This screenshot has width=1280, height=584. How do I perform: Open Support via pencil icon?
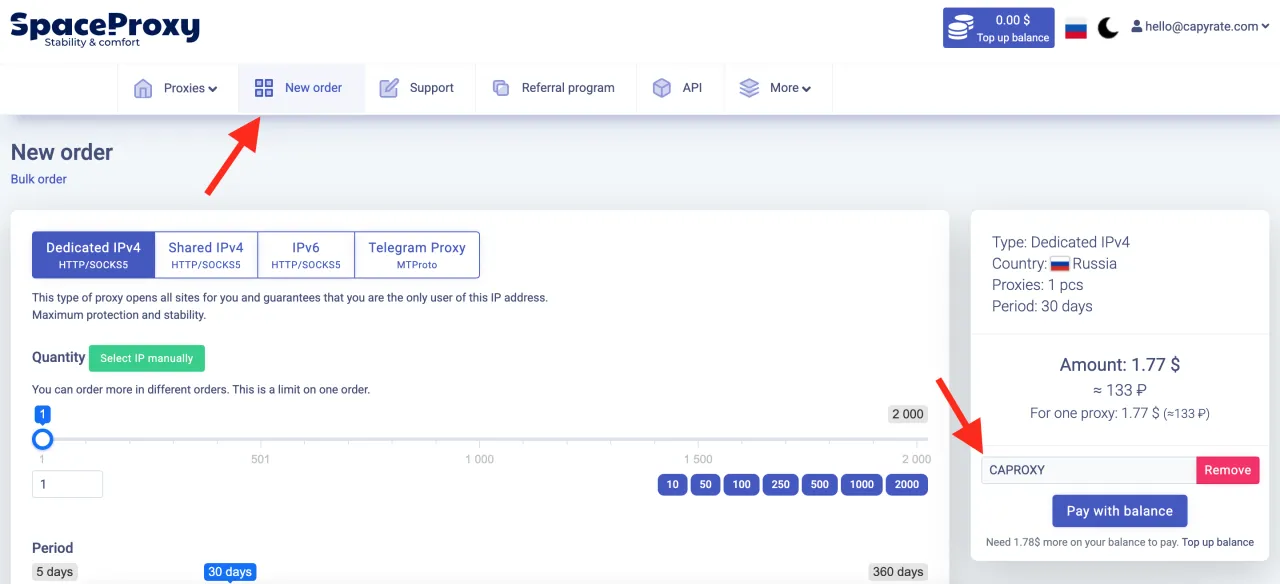click(389, 88)
